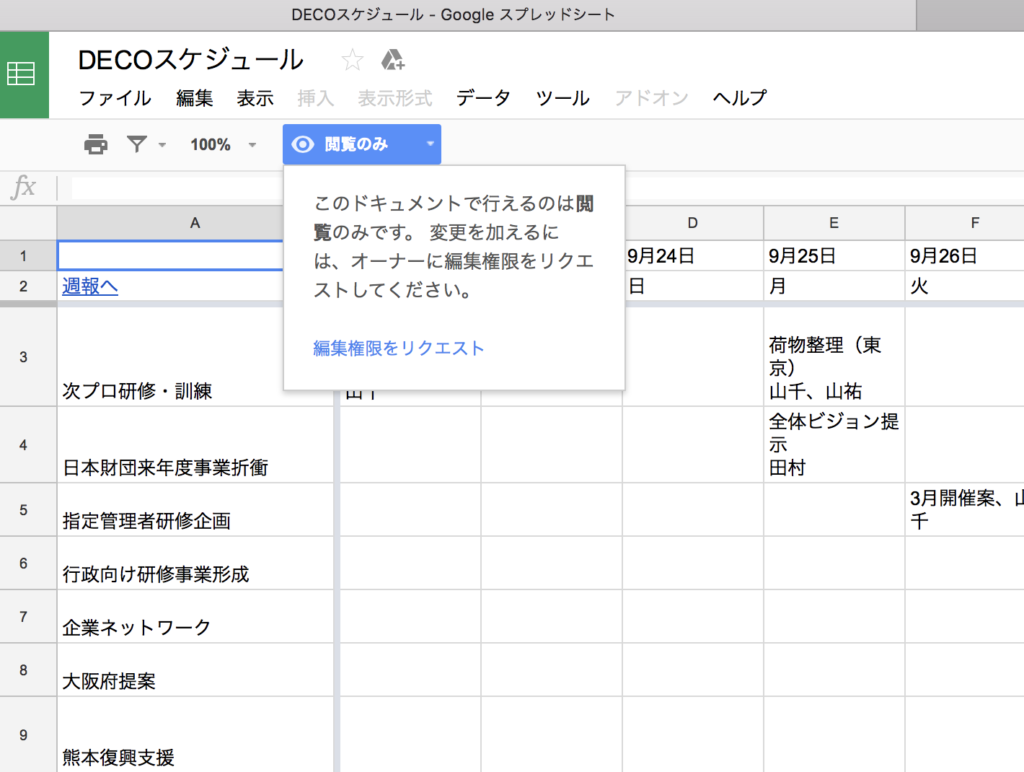The image size is (1024, 772).
Task: Follow the 週報へ link
Action: click(x=90, y=286)
